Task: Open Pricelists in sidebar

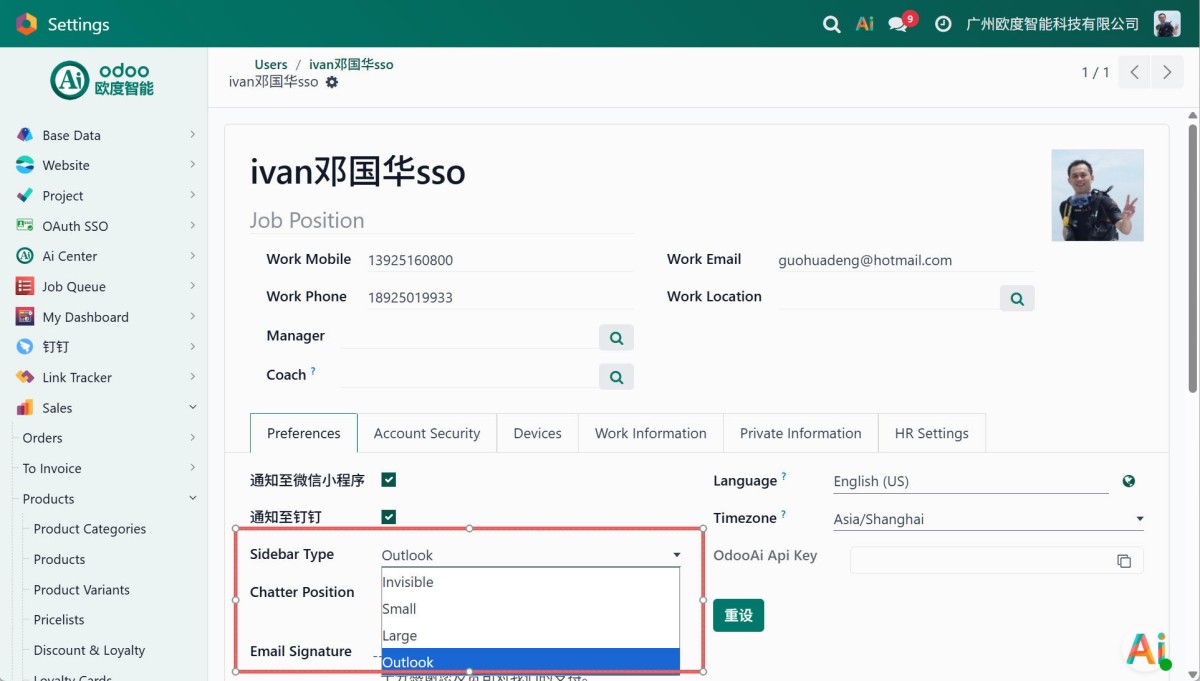Action: point(59,620)
